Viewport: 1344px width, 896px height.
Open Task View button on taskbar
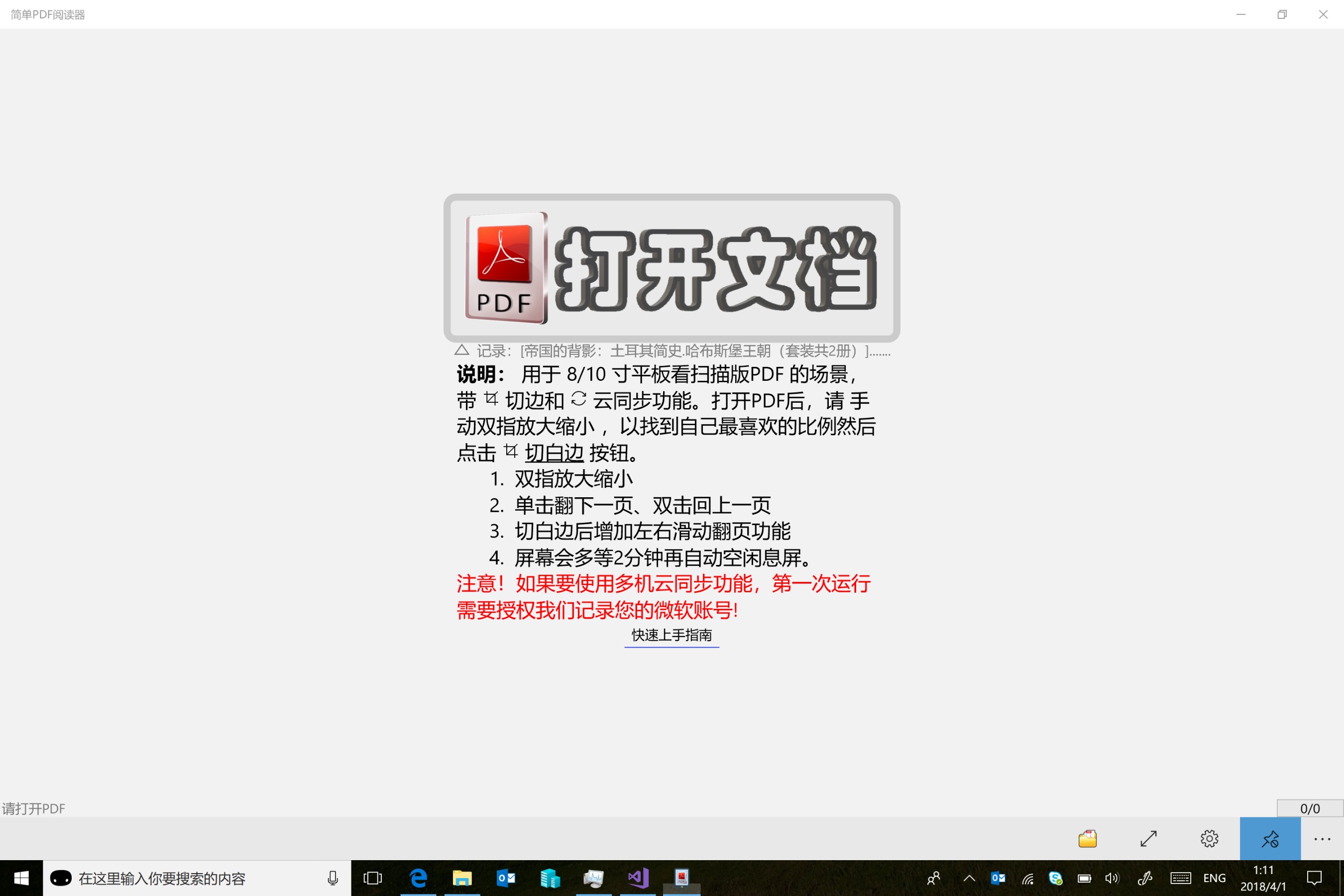pyautogui.click(x=372, y=878)
